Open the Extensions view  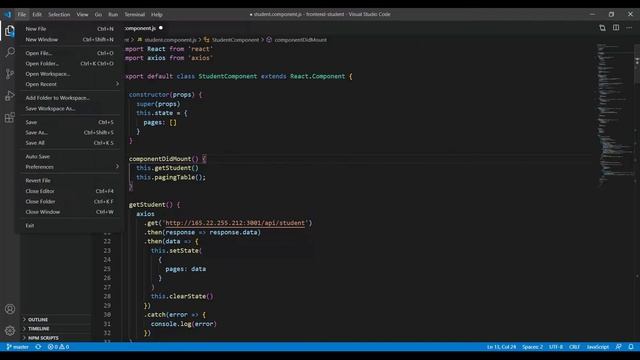click(x=10, y=118)
